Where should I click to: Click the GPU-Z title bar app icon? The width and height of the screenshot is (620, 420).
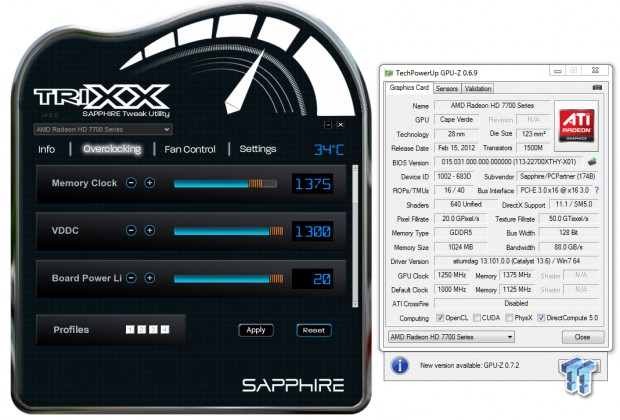389,73
